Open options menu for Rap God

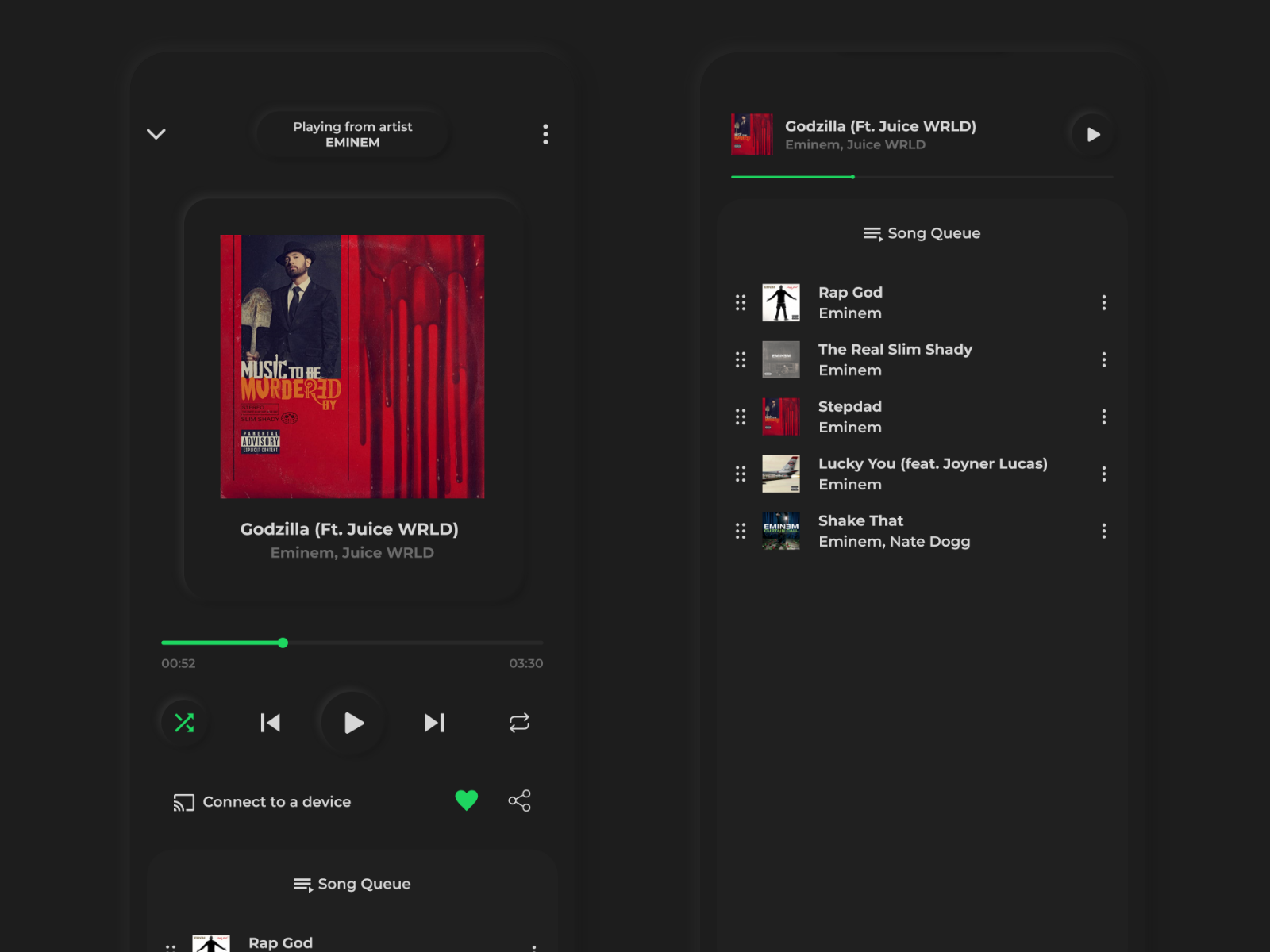[1104, 302]
